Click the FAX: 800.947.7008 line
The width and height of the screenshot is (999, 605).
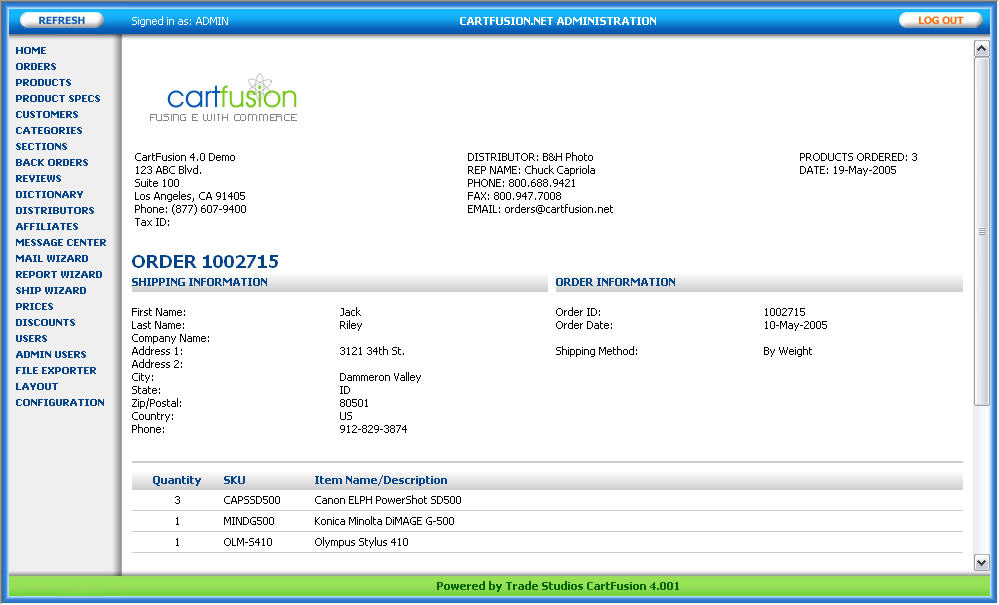pos(514,196)
